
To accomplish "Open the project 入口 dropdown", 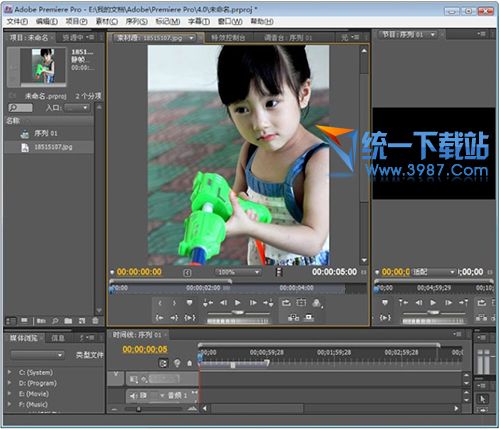I will point(77,108).
